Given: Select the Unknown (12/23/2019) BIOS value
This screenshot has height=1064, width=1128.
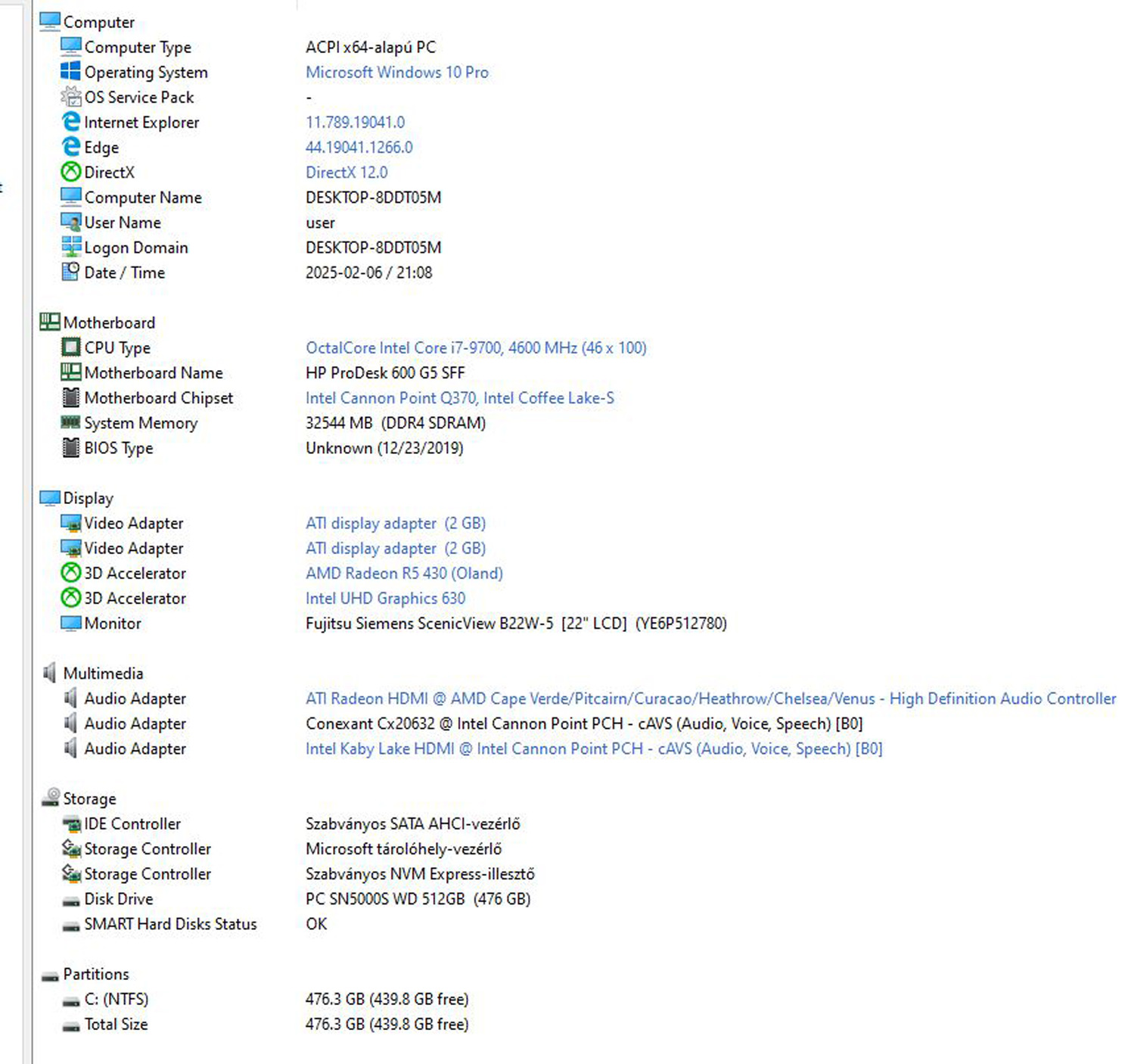Looking at the screenshot, I should click(x=384, y=447).
